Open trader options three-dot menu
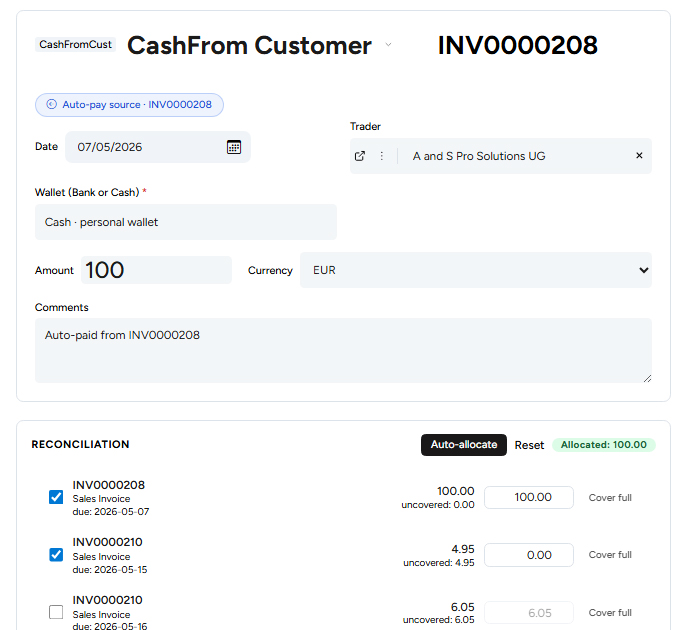The width and height of the screenshot is (679, 630). [x=382, y=156]
